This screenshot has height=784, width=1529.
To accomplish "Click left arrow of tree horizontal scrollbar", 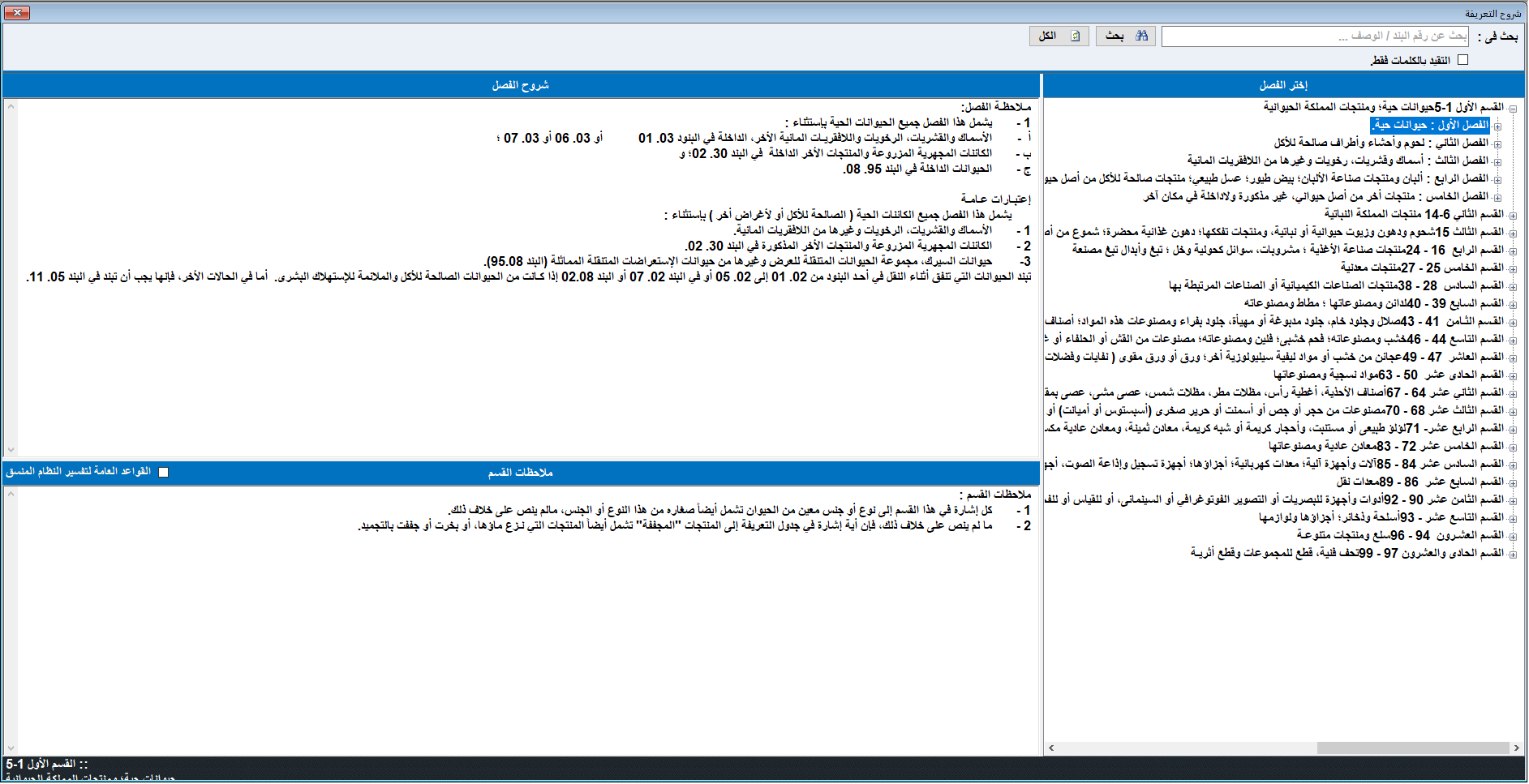I will 1051,748.
